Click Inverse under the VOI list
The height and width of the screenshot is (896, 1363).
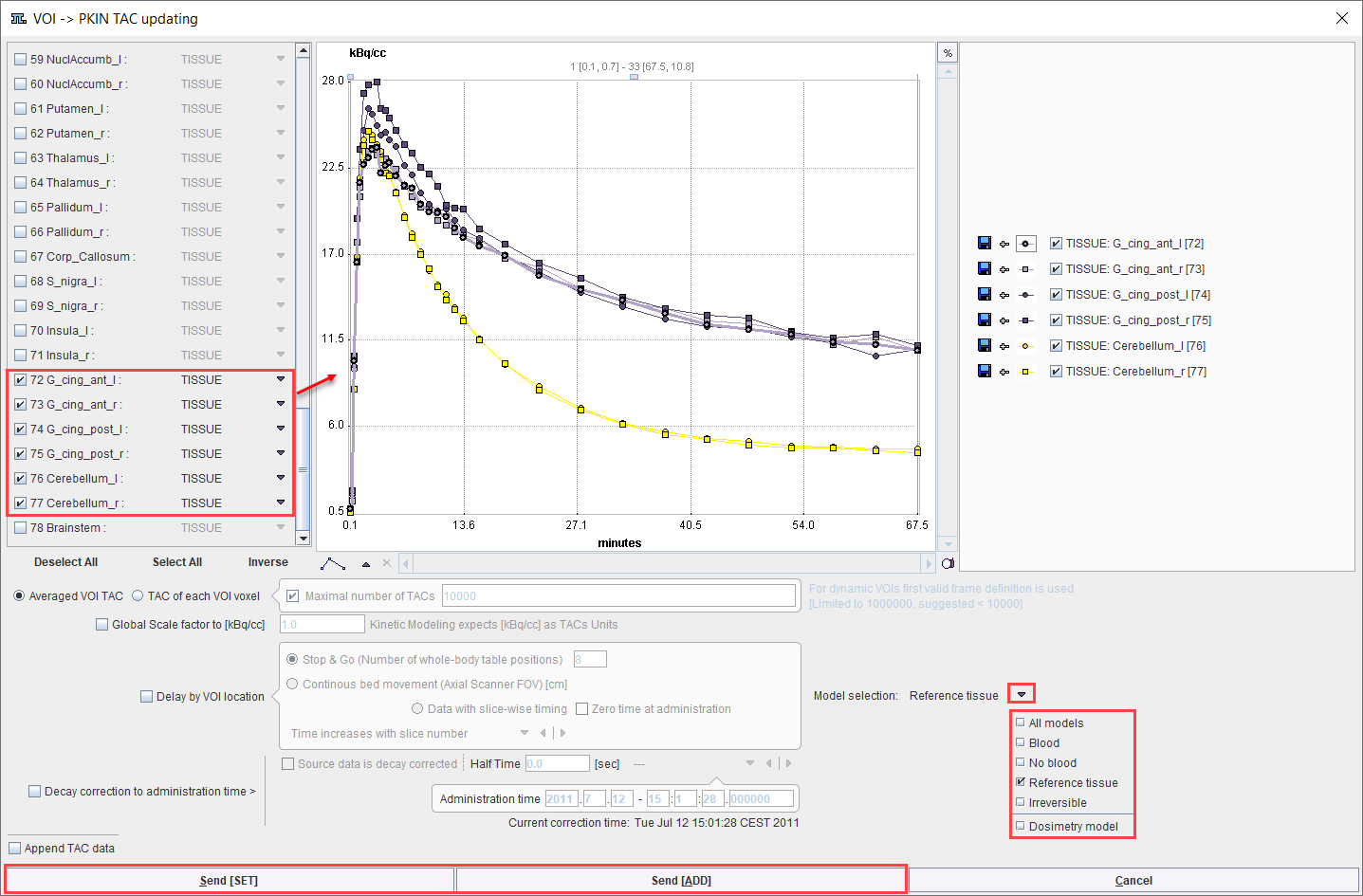coord(268,562)
